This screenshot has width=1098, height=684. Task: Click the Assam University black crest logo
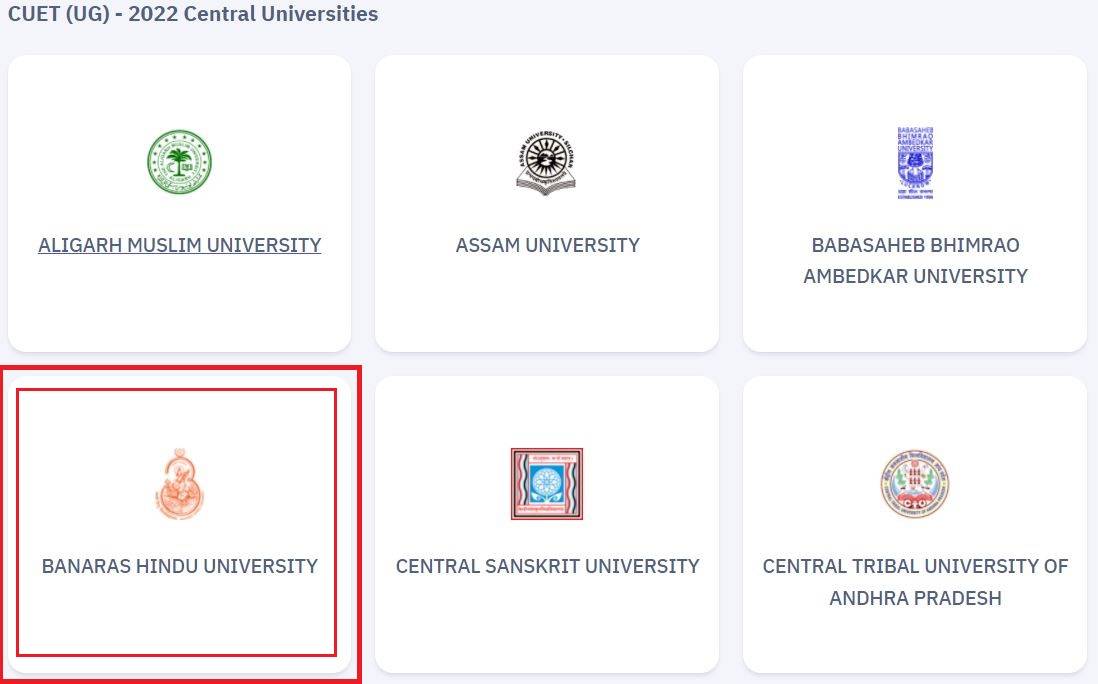pyautogui.click(x=547, y=162)
